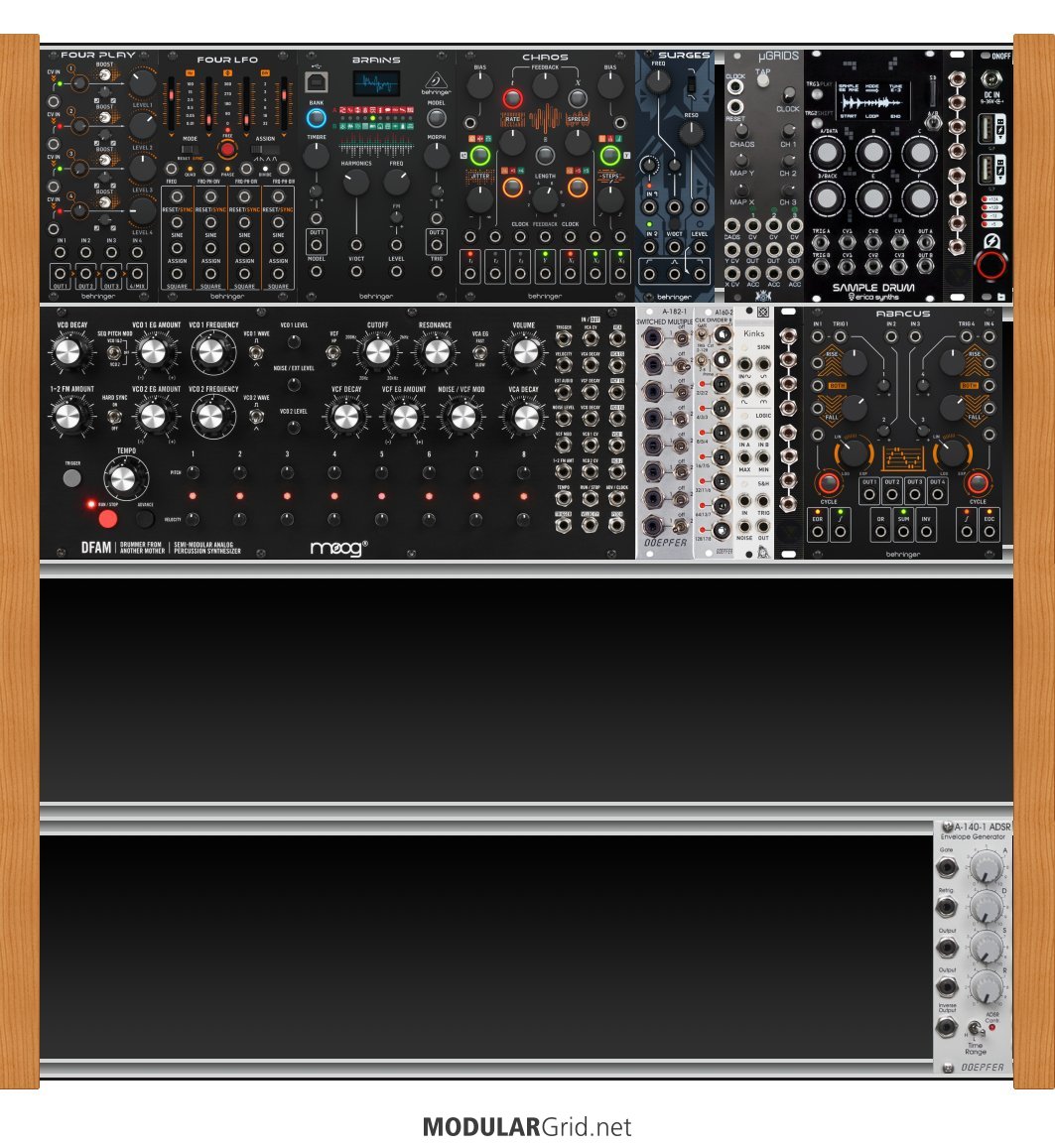Click the Brains USB port icon

pos(317,81)
